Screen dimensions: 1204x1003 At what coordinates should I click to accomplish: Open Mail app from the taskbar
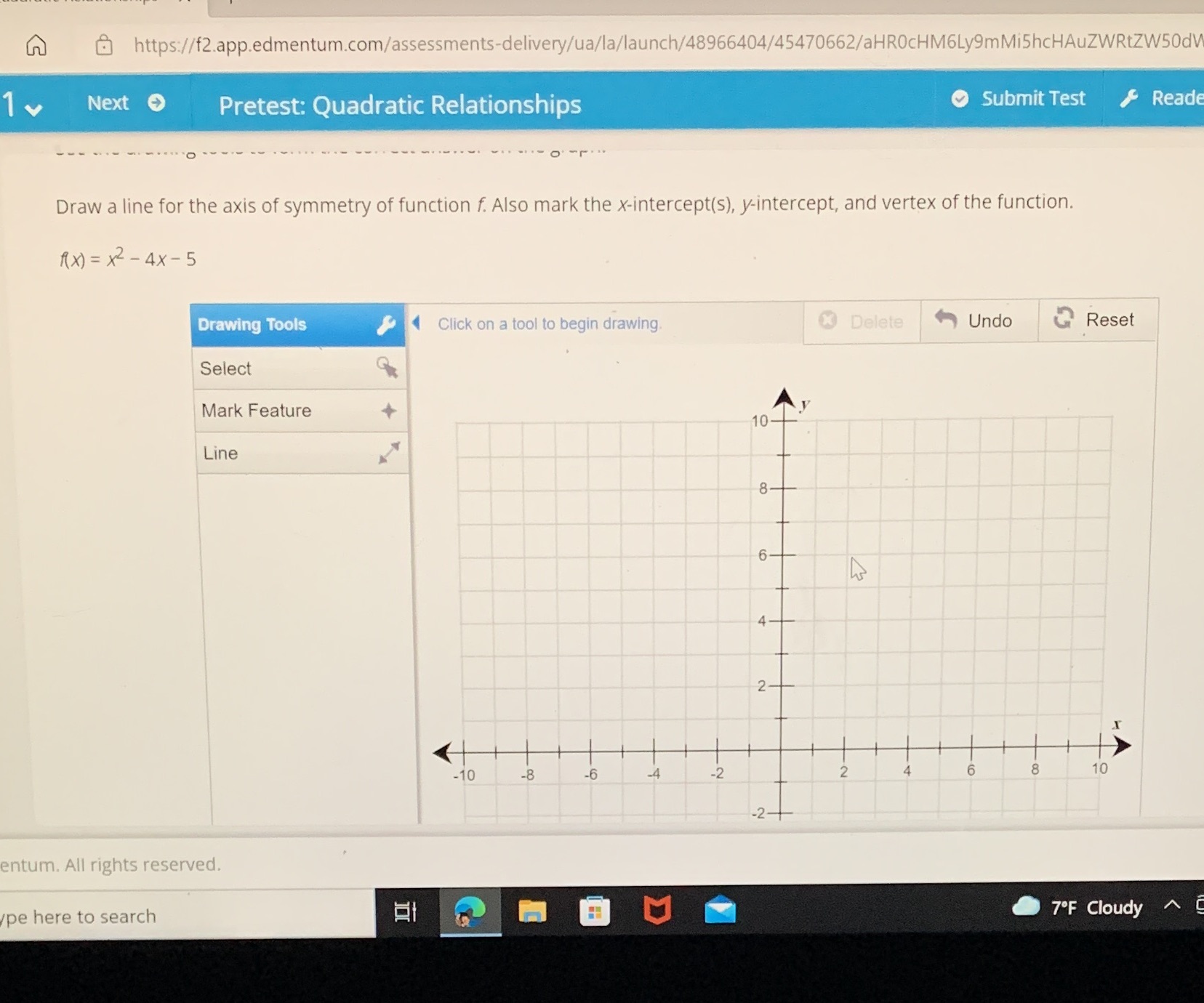(721, 910)
